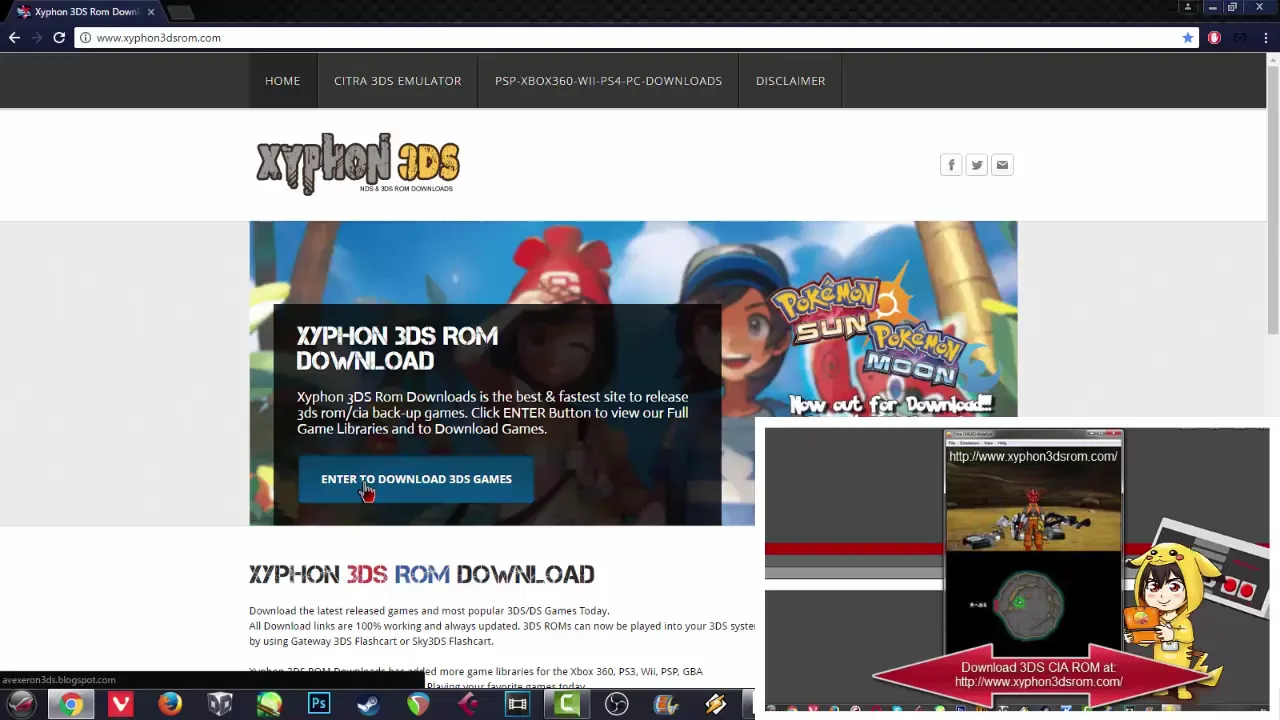Go to CITRA 3DS EMULATOR page
Image resolution: width=1280 pixels, height=720 pixels.
[397, 81]
